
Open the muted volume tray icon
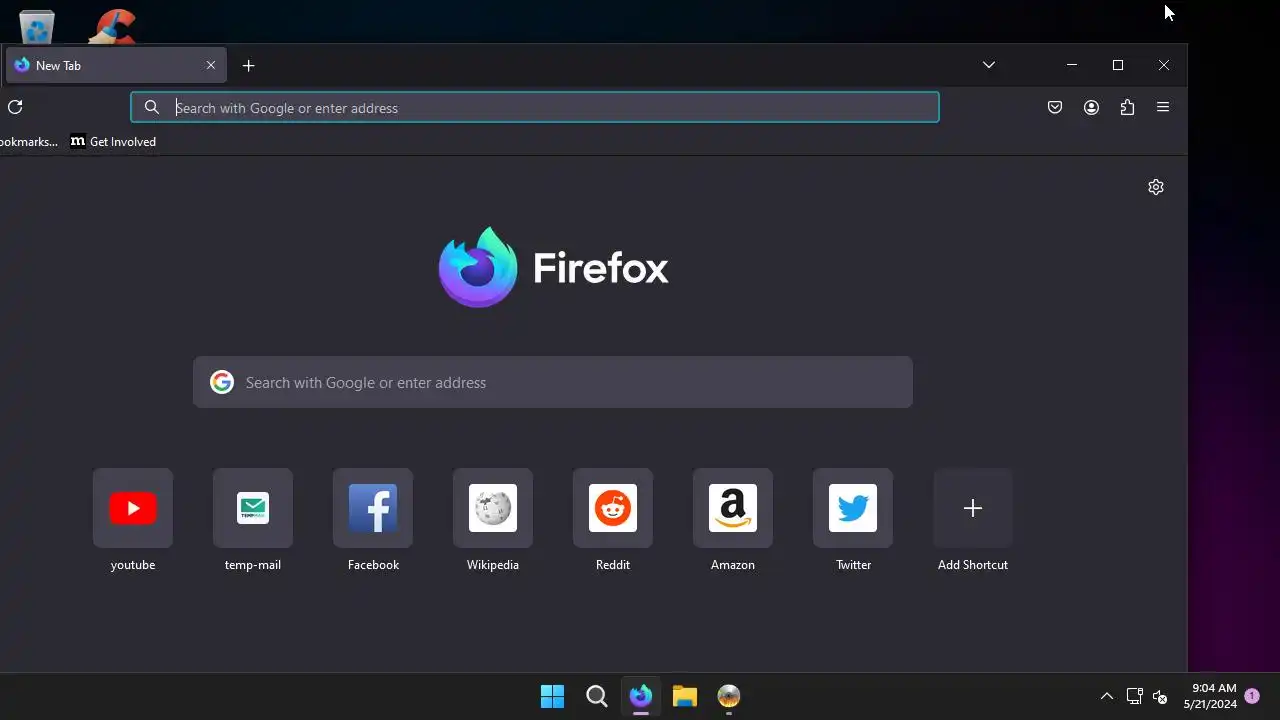pos(1160,696)
